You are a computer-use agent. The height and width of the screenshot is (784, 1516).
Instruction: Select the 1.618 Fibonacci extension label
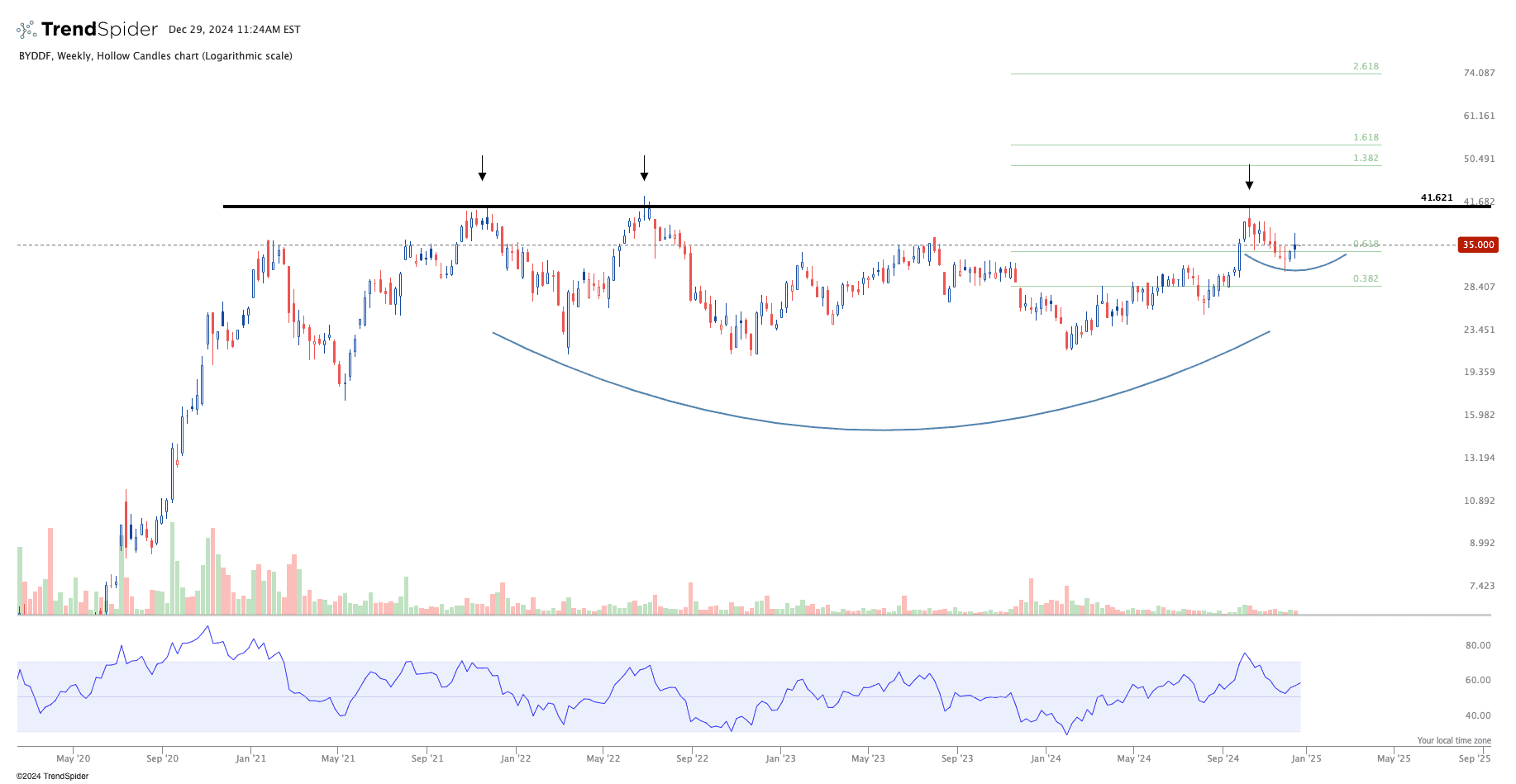tap(1366, 137)
